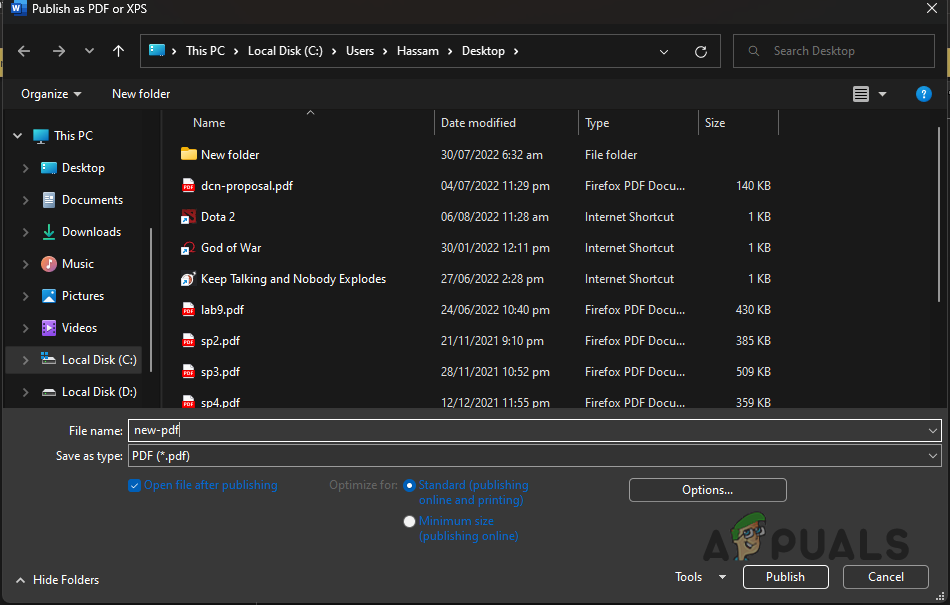The width and height of the screenshot is (950, 605).
Task: Choose Minimum size optimization radio
Action: coord(409,522)
